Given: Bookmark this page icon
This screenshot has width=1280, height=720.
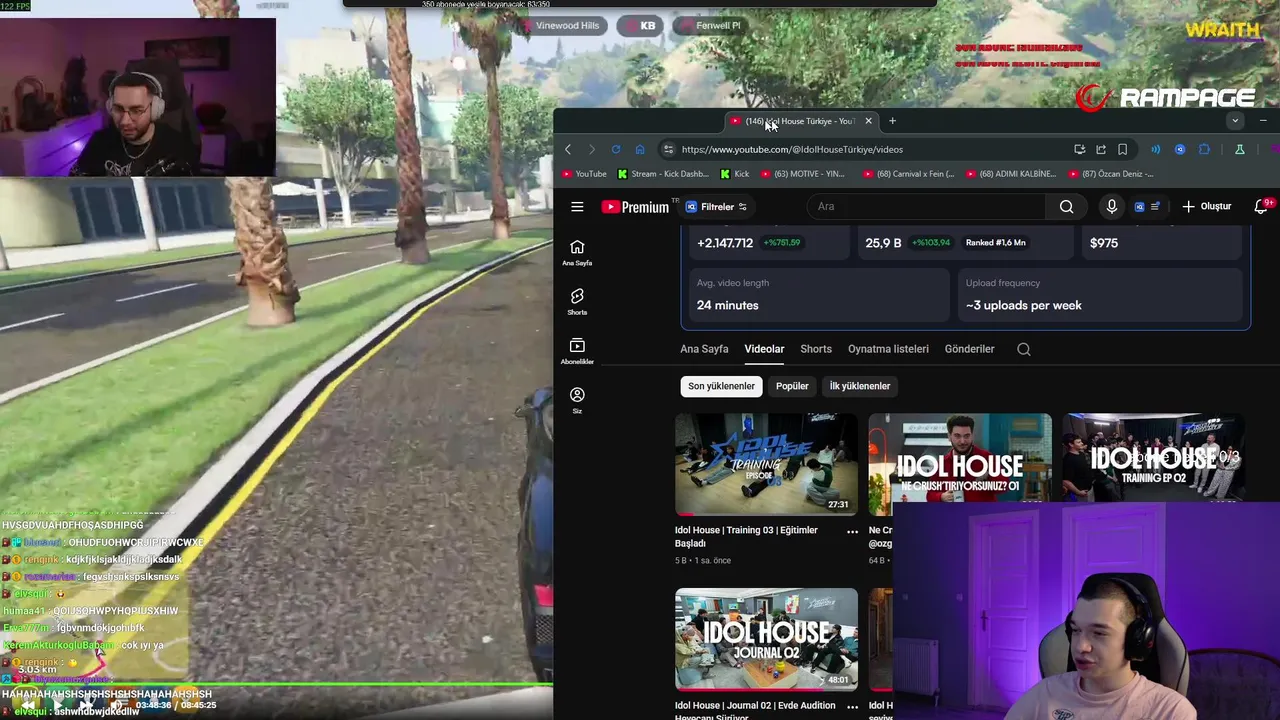Looking at the screenshot, I should click(1122, 149).
